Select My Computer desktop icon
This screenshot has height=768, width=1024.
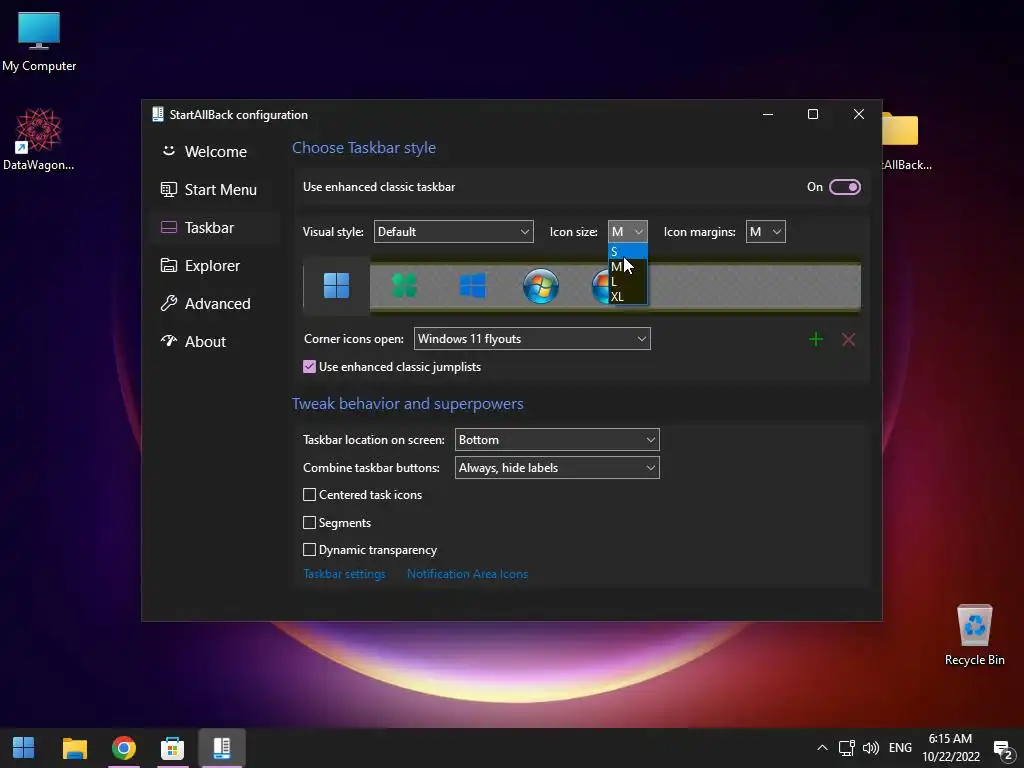click(39, 41)
